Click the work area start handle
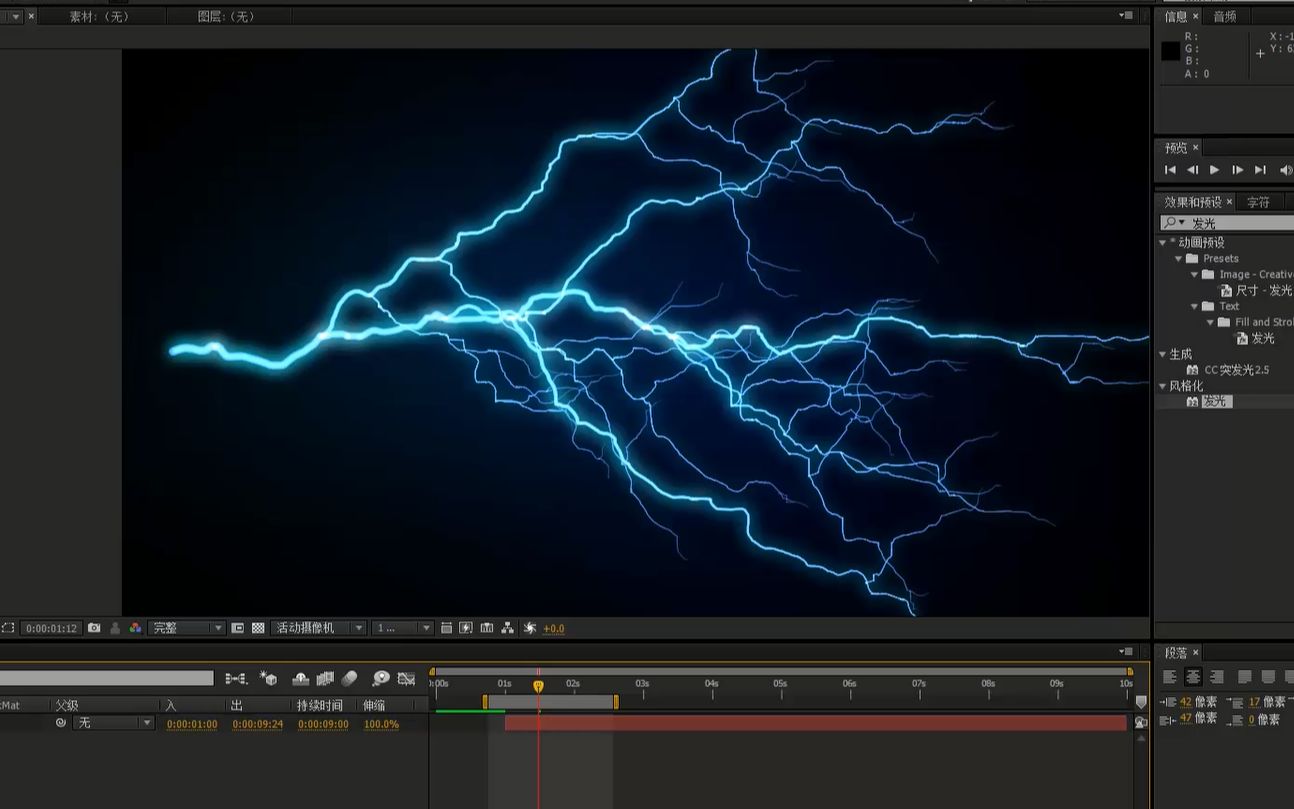 click(485, 702)
